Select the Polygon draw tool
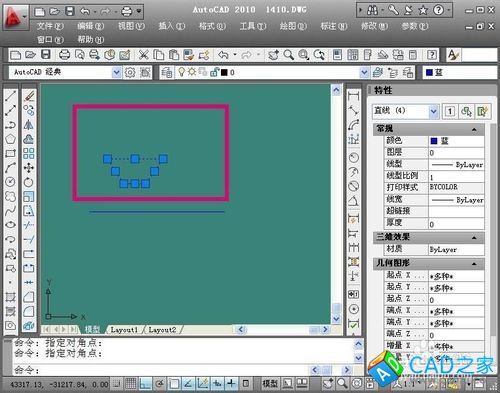Viewport: 500px width, 393px height. 10,139
